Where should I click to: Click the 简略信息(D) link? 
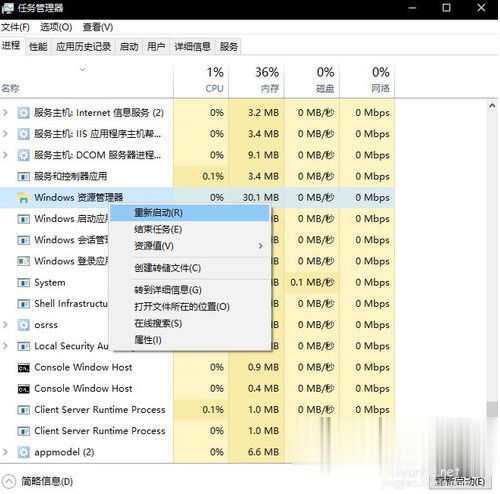[x=47, y=481]
